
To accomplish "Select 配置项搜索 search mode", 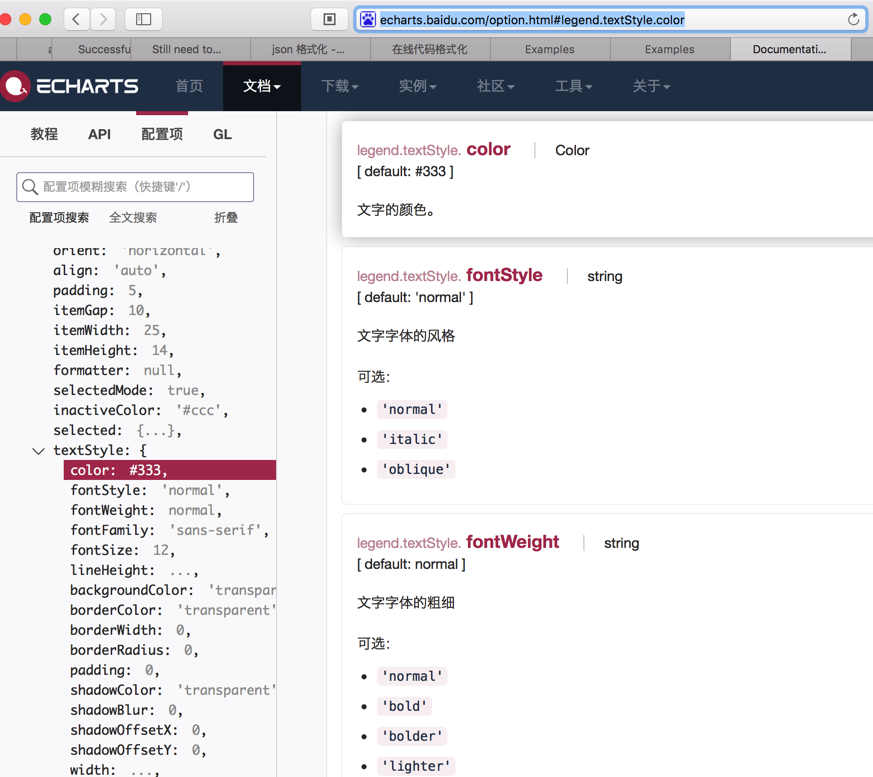I will click(59, 218).
